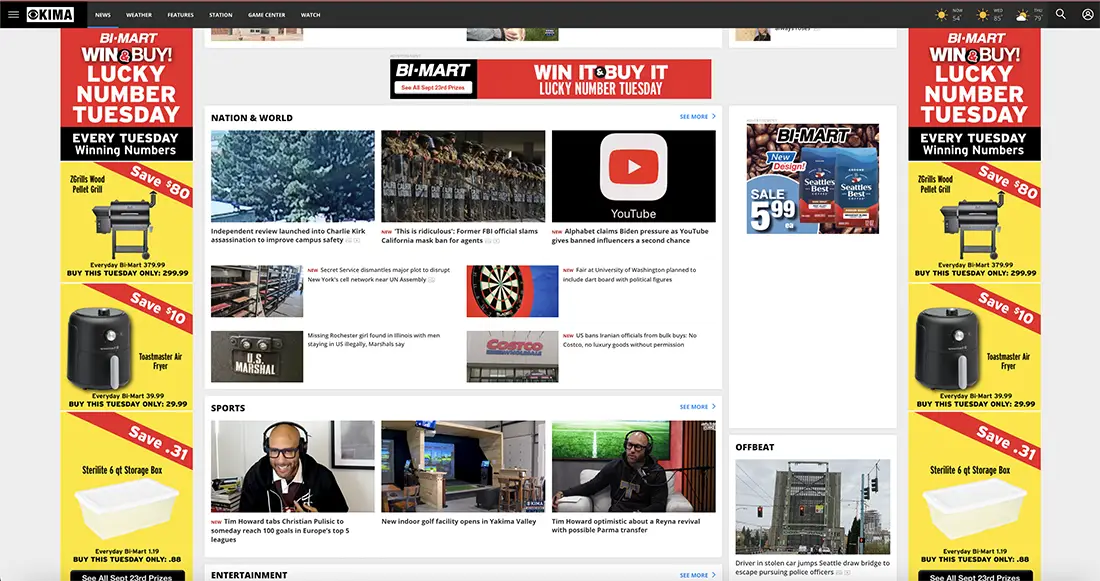This screenshot has width=1100, height=581.
Task: Open the Game Center menu item
Action: point(267,15)
